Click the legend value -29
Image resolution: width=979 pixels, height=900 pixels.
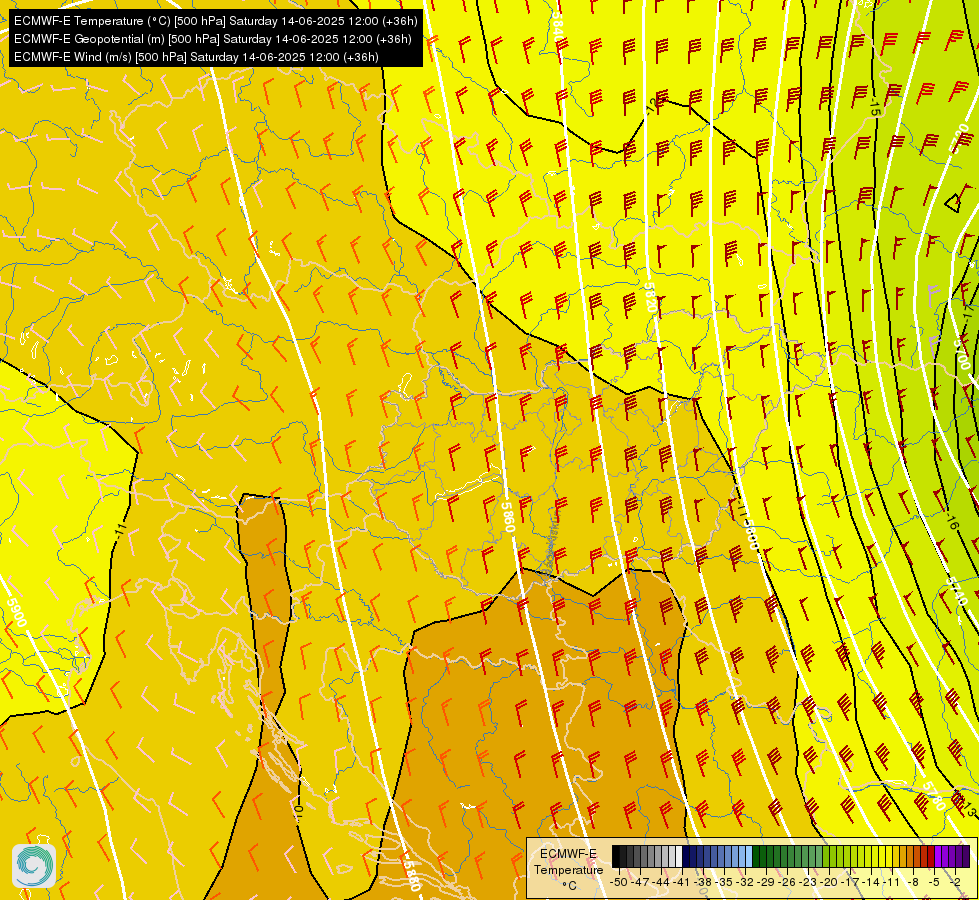point(765,882)
